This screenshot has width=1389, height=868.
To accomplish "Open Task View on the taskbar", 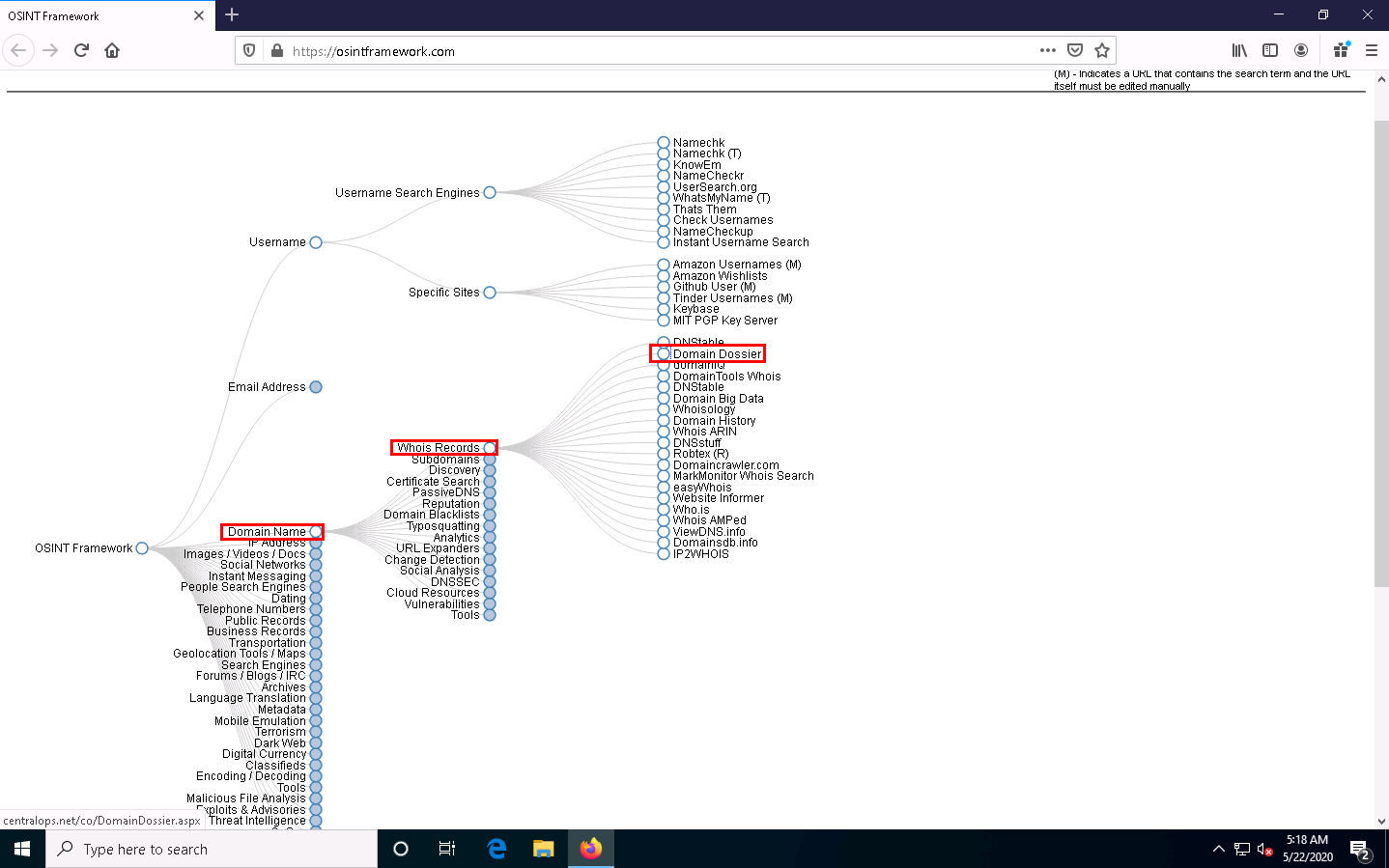I will pyautogui.click(x=446, y=849).
